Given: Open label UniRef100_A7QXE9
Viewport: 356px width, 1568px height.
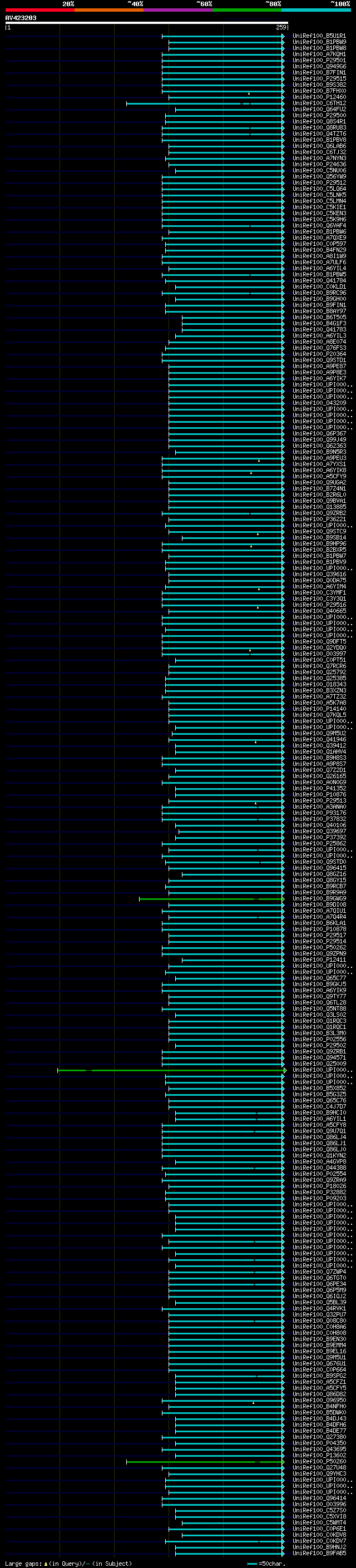Looking at the screenshot, I should tap(319, 238).
